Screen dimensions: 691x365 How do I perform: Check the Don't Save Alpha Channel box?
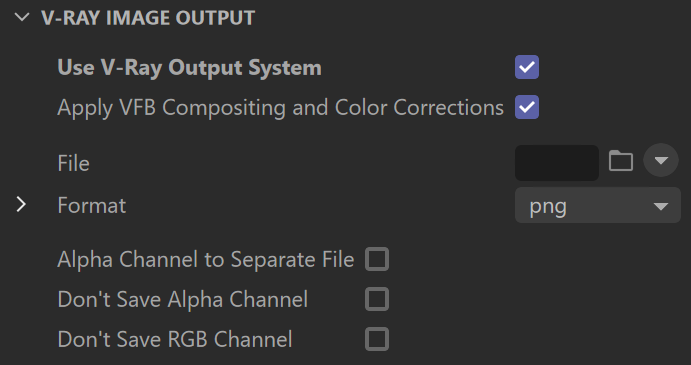[x=377, y=299]
